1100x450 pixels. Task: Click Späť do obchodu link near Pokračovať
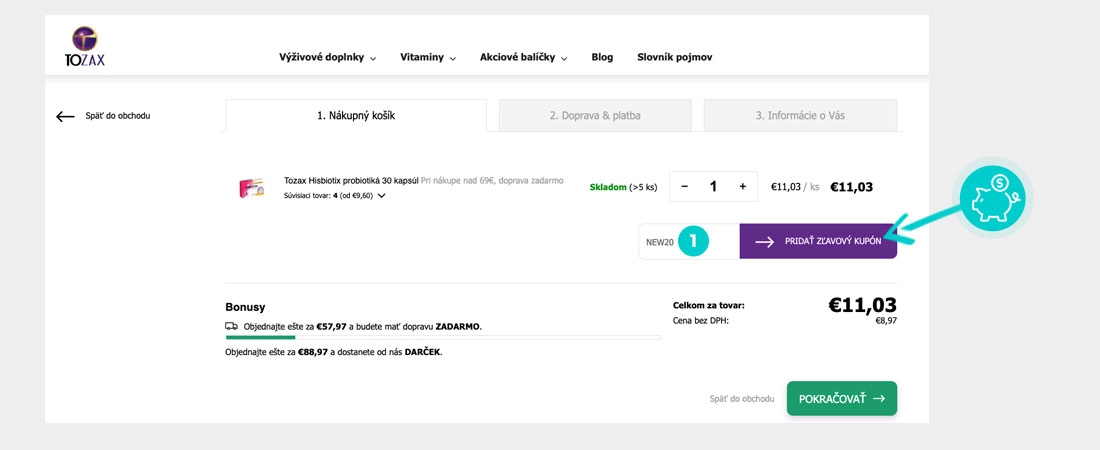[742, 399]
